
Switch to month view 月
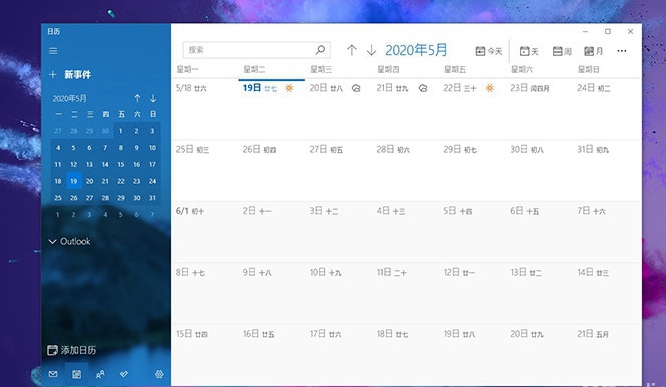(x=593, y=51)
